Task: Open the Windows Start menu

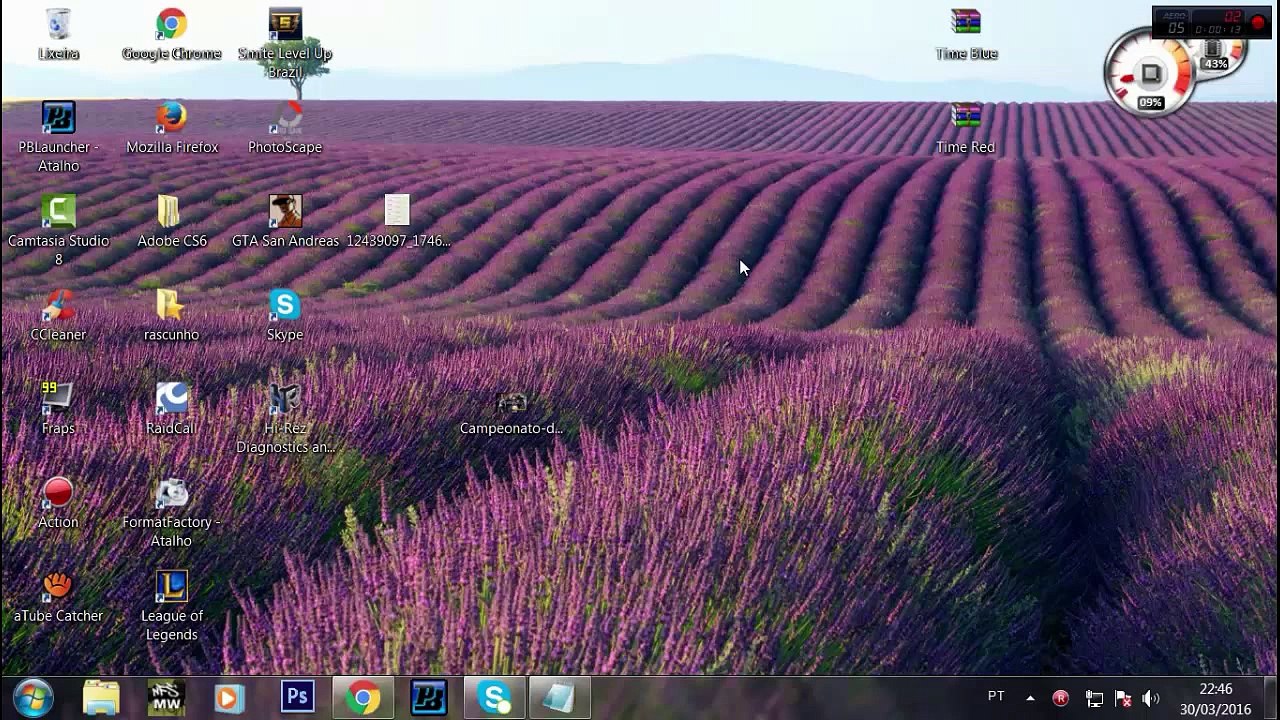Action: pyautogui.click(x=33, y=698)
